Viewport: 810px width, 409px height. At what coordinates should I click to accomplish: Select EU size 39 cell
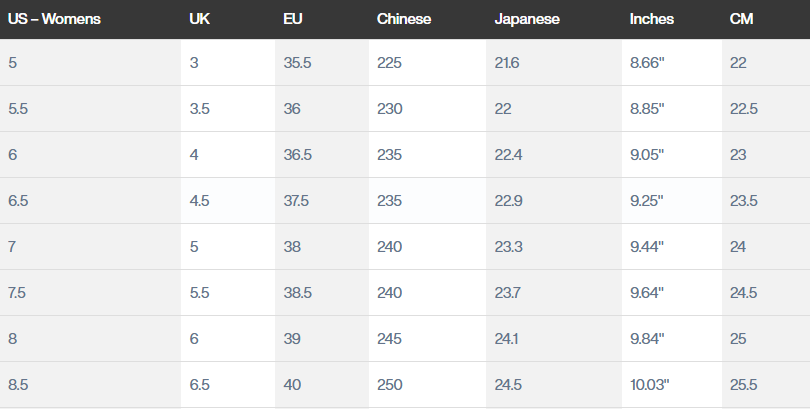pyautogui.click(x=292, y=339)
